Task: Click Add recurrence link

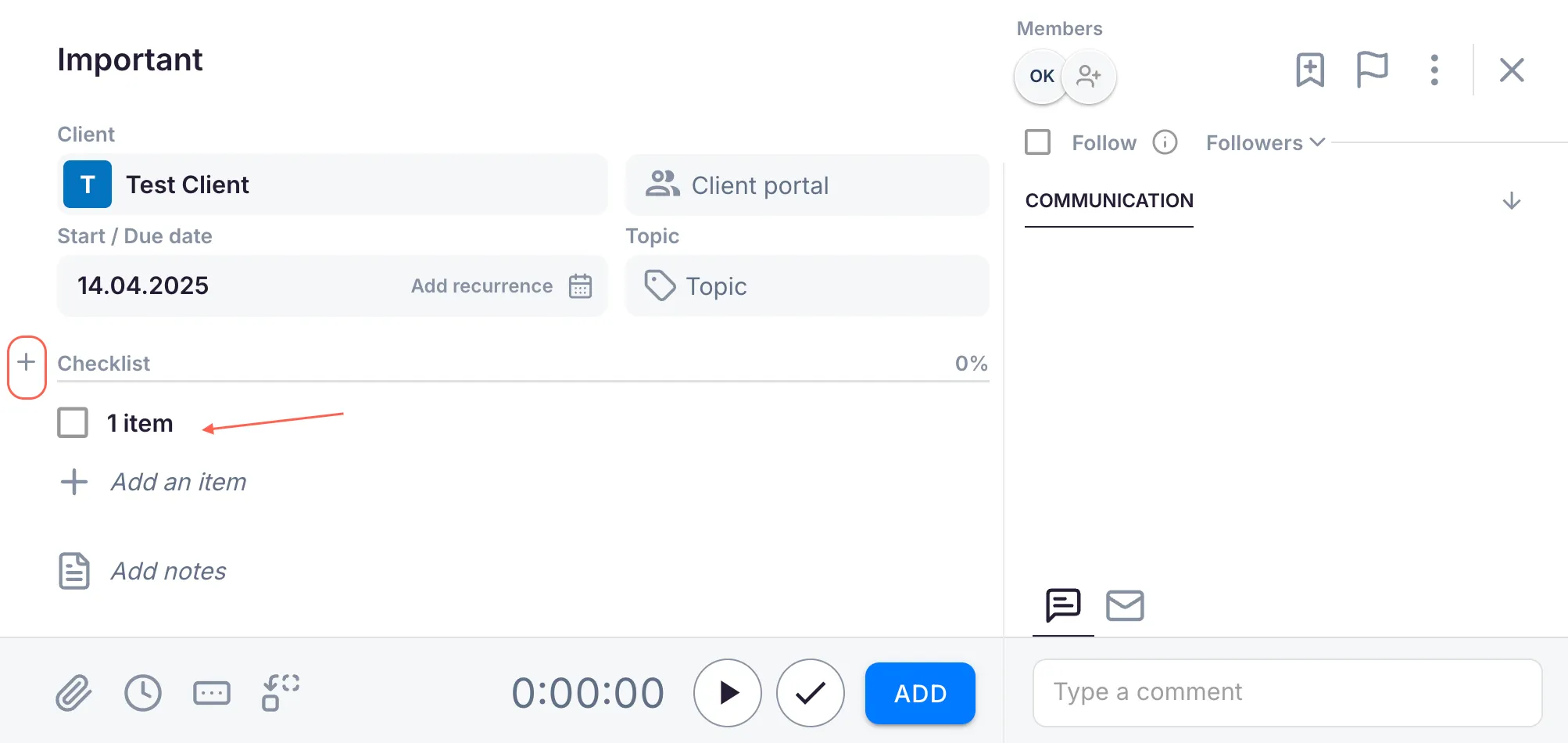Action: (x=481, y=286)
